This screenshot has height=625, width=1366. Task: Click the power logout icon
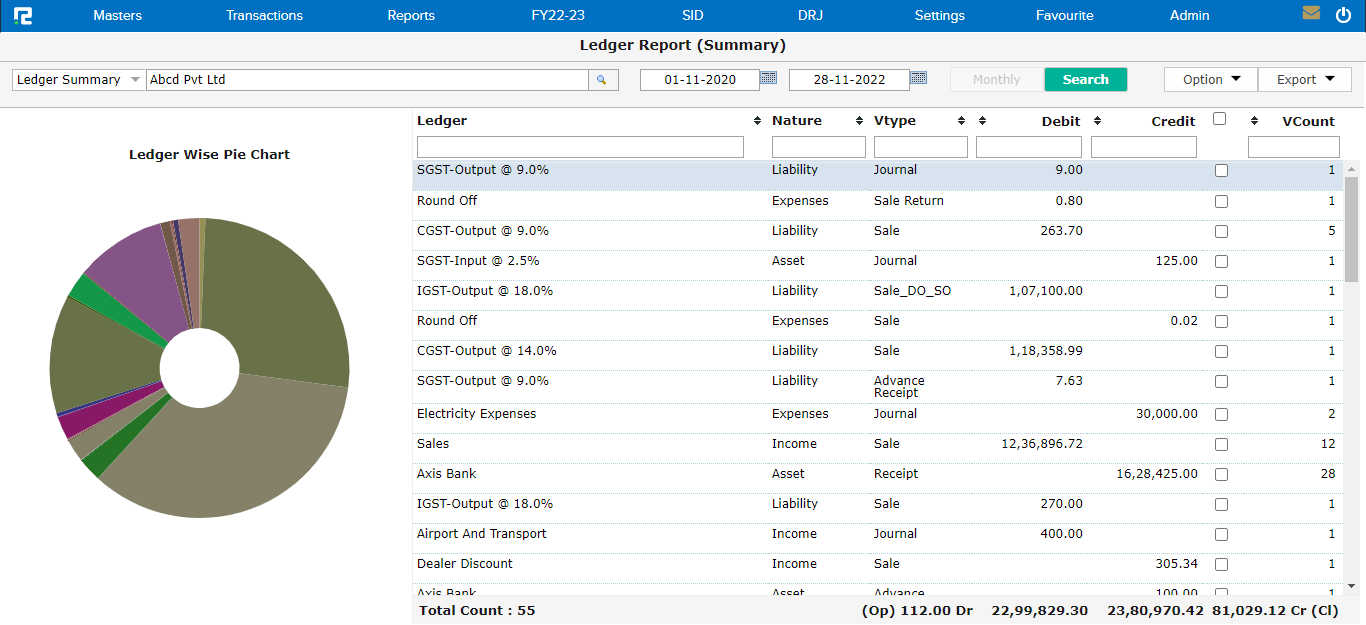point(1343,15)
